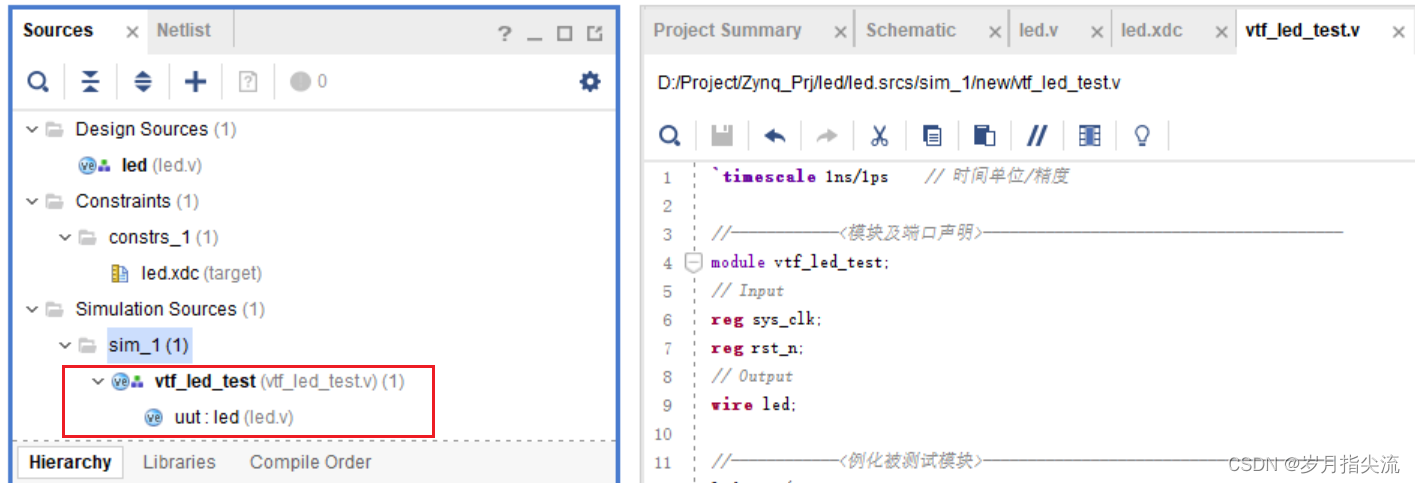Select led.xdc (target) constraint file
1415x483 pixels.
pos(187,273)
